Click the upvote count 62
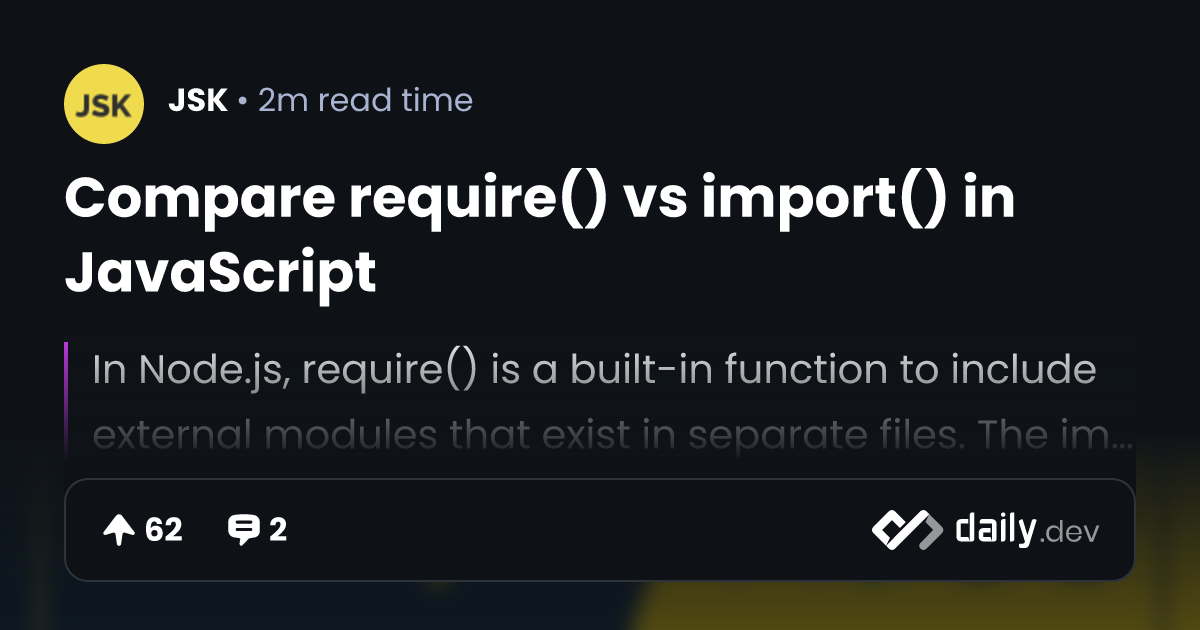Image resolution: width=1200 pixels, height=630 pixels. point(164,530)
